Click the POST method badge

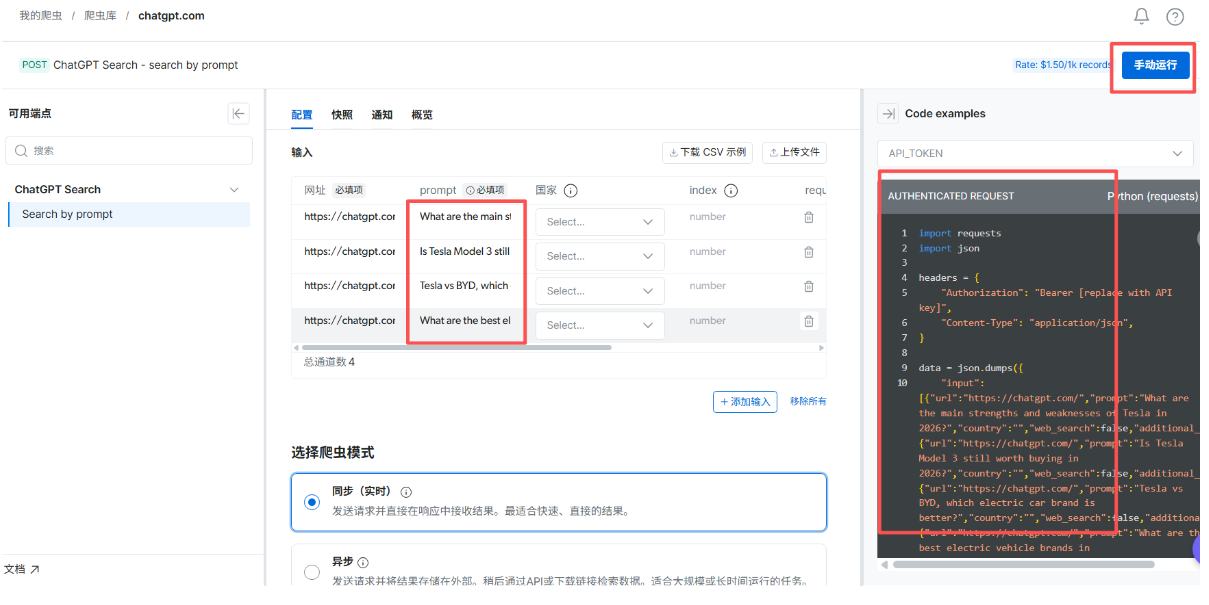[34, 65]
